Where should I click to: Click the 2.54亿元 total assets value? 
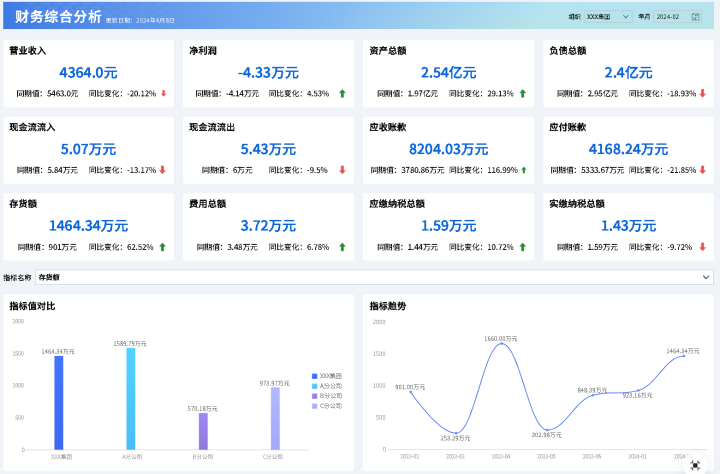pos(448,72)
